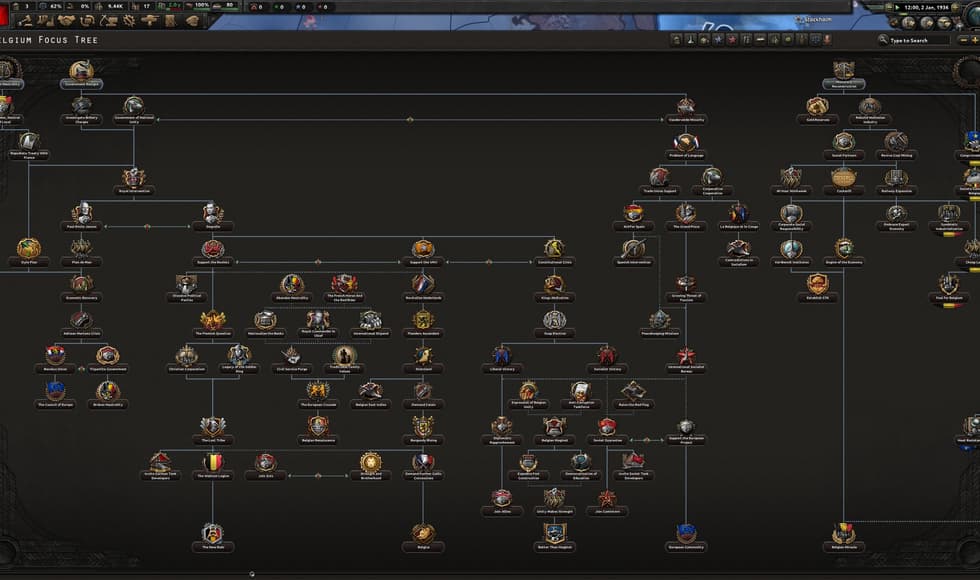Select the Tripartite Government focus

(x=108, y=359)
